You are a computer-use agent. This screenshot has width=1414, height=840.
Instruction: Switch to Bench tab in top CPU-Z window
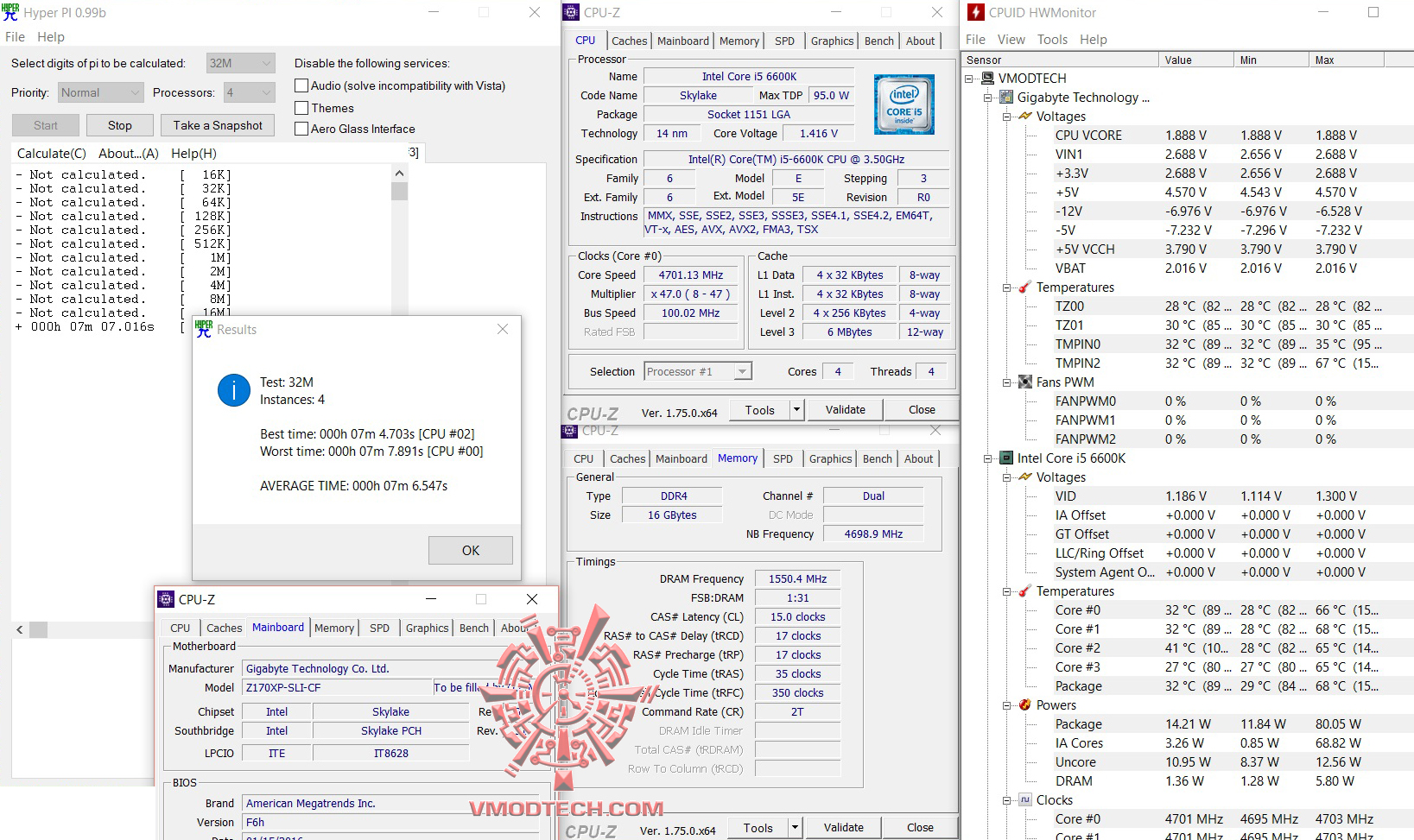[x=878, y=41]
